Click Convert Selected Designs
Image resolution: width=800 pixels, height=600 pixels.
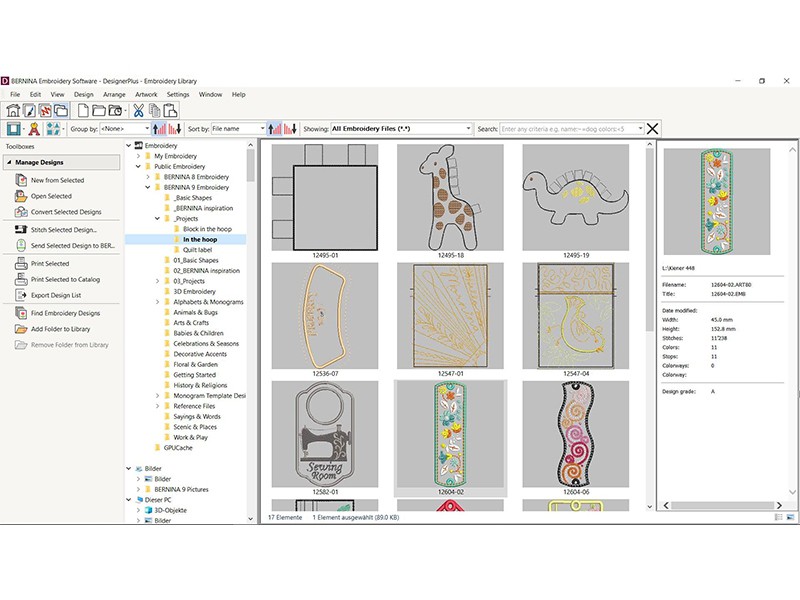tap(66, 212)
